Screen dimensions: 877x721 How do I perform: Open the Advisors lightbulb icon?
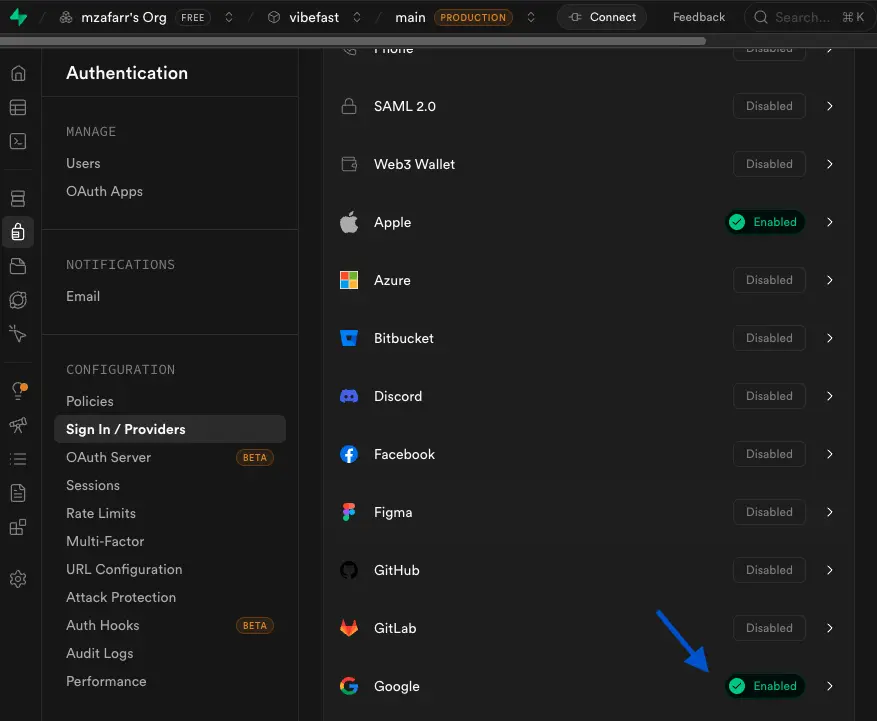[x=18, y=390]
